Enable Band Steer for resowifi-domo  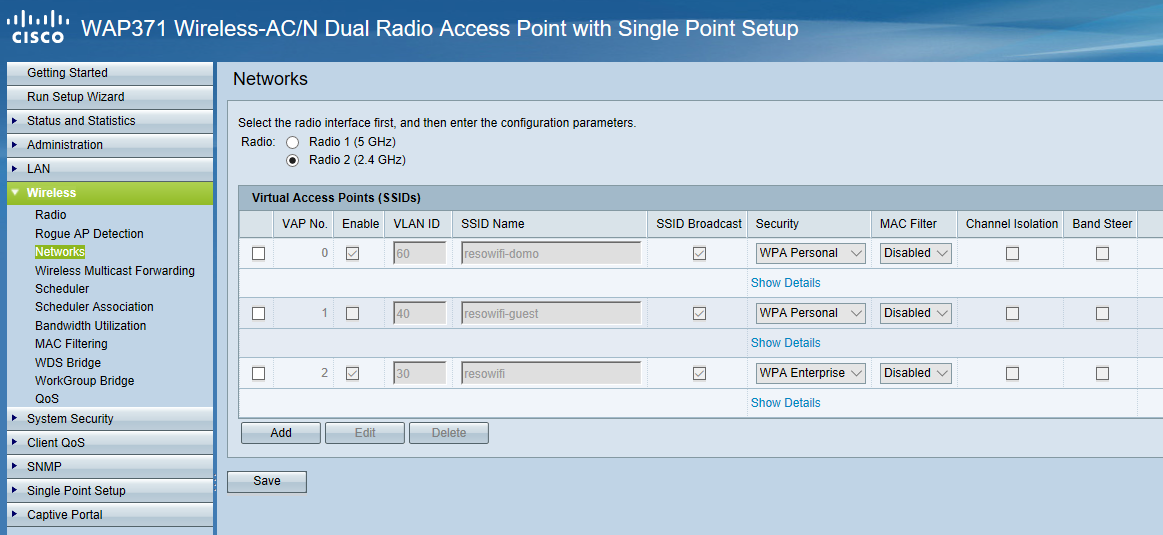click(1102, 254)
